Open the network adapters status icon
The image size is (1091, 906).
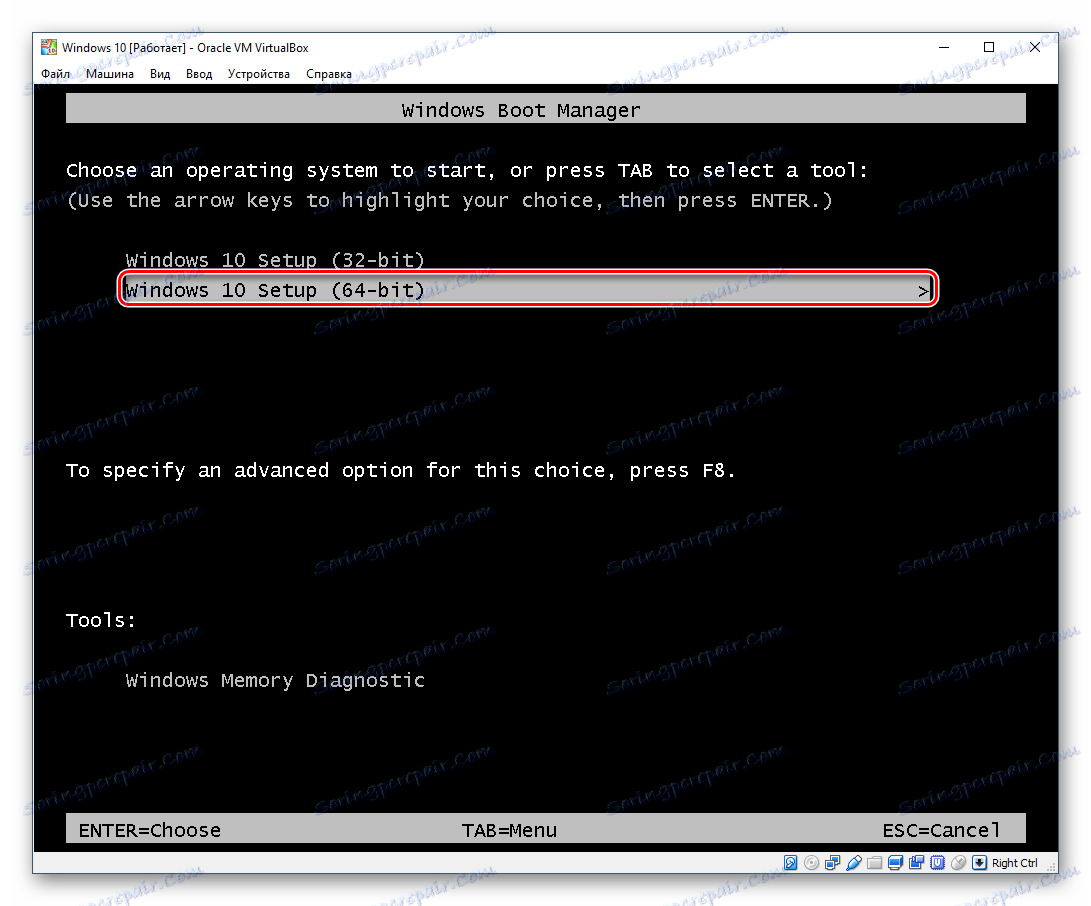832,863
